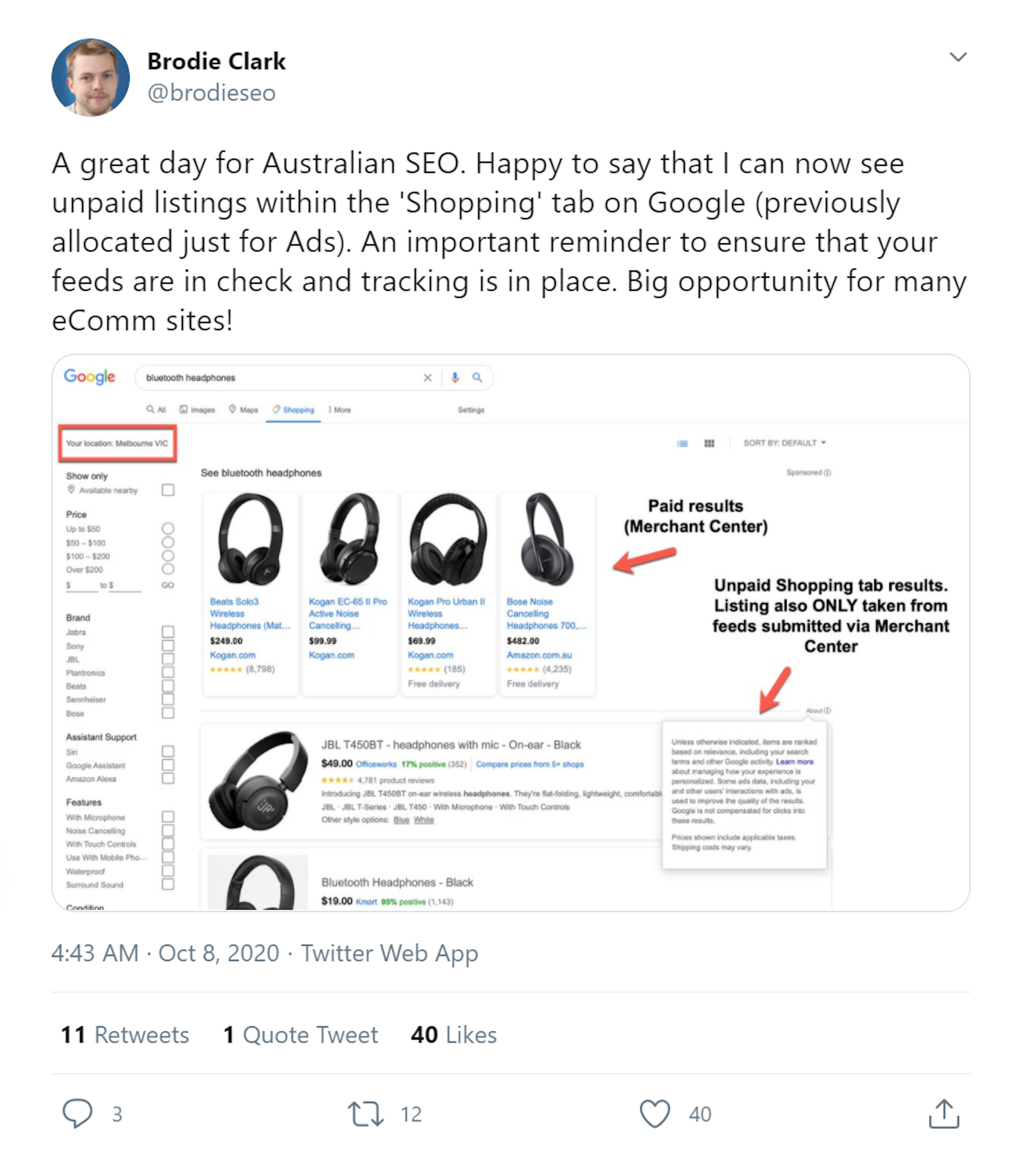The image size is (1036, 1168).
Task: Enable the Noise Cancelling feature checkbox
Action: 168,831
